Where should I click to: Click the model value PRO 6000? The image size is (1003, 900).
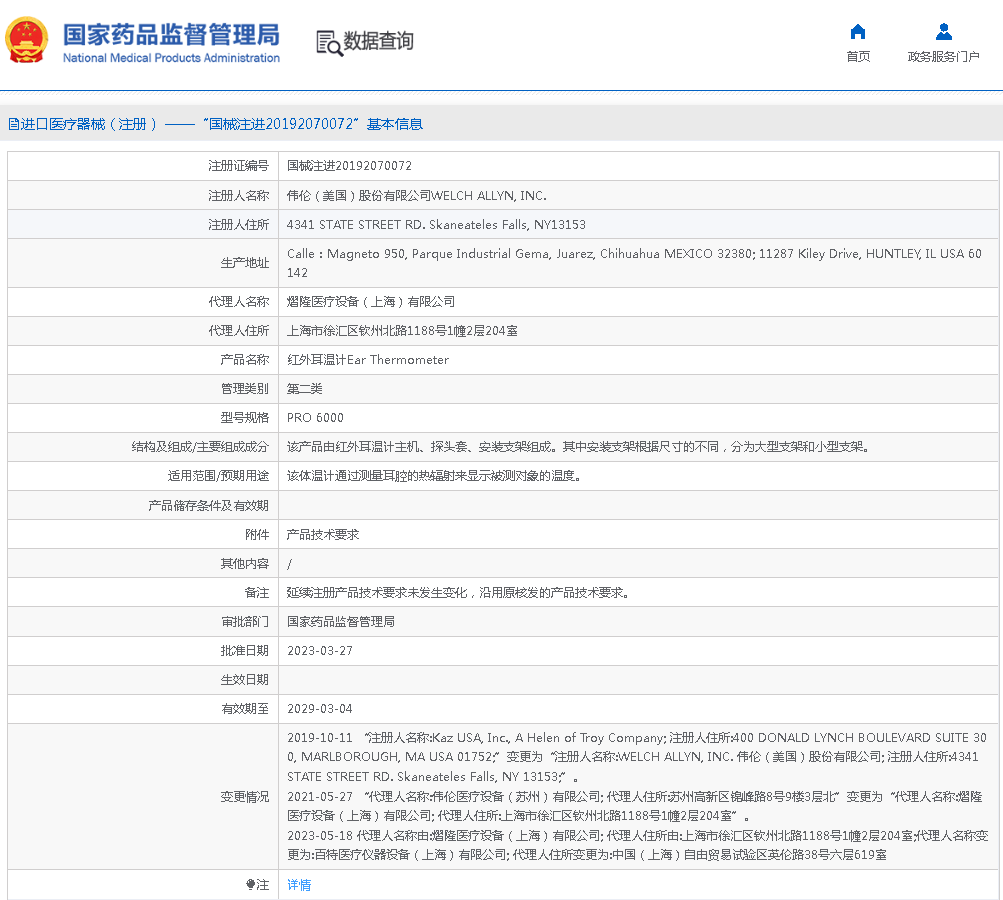(x=315, y=418)
